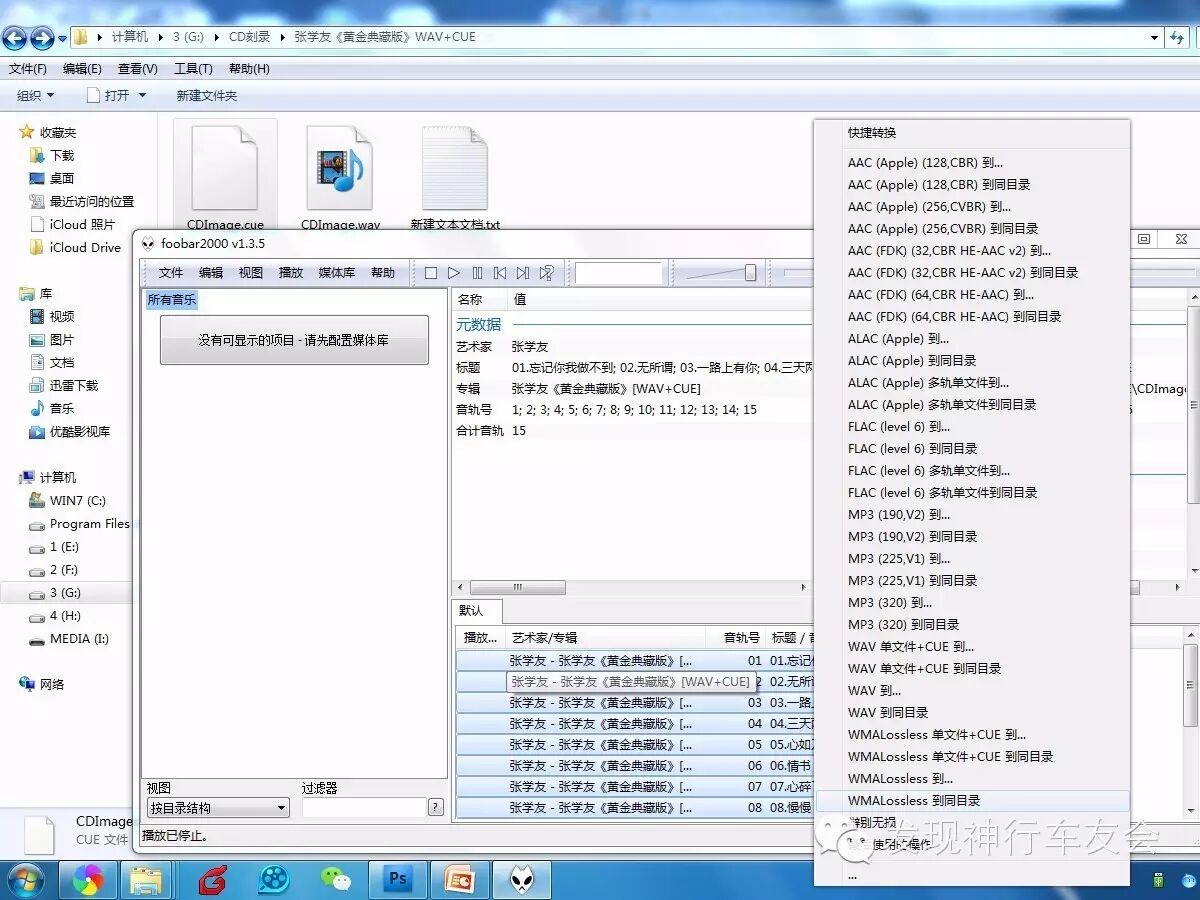The width and height of the screenshot is (1200, 900).
Task: Open address bar history dropdown arrow
Action: coord(1155,37)
